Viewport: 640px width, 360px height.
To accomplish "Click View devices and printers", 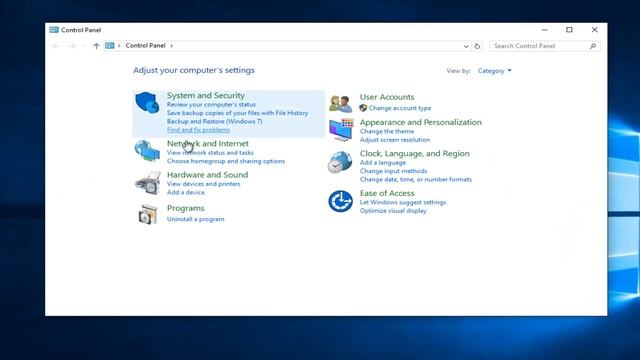I will (204, 184).
